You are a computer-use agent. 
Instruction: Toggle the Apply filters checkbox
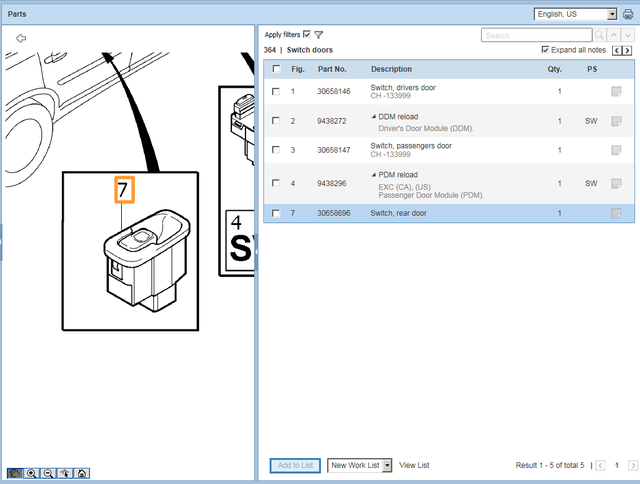[x=307, y=34]
